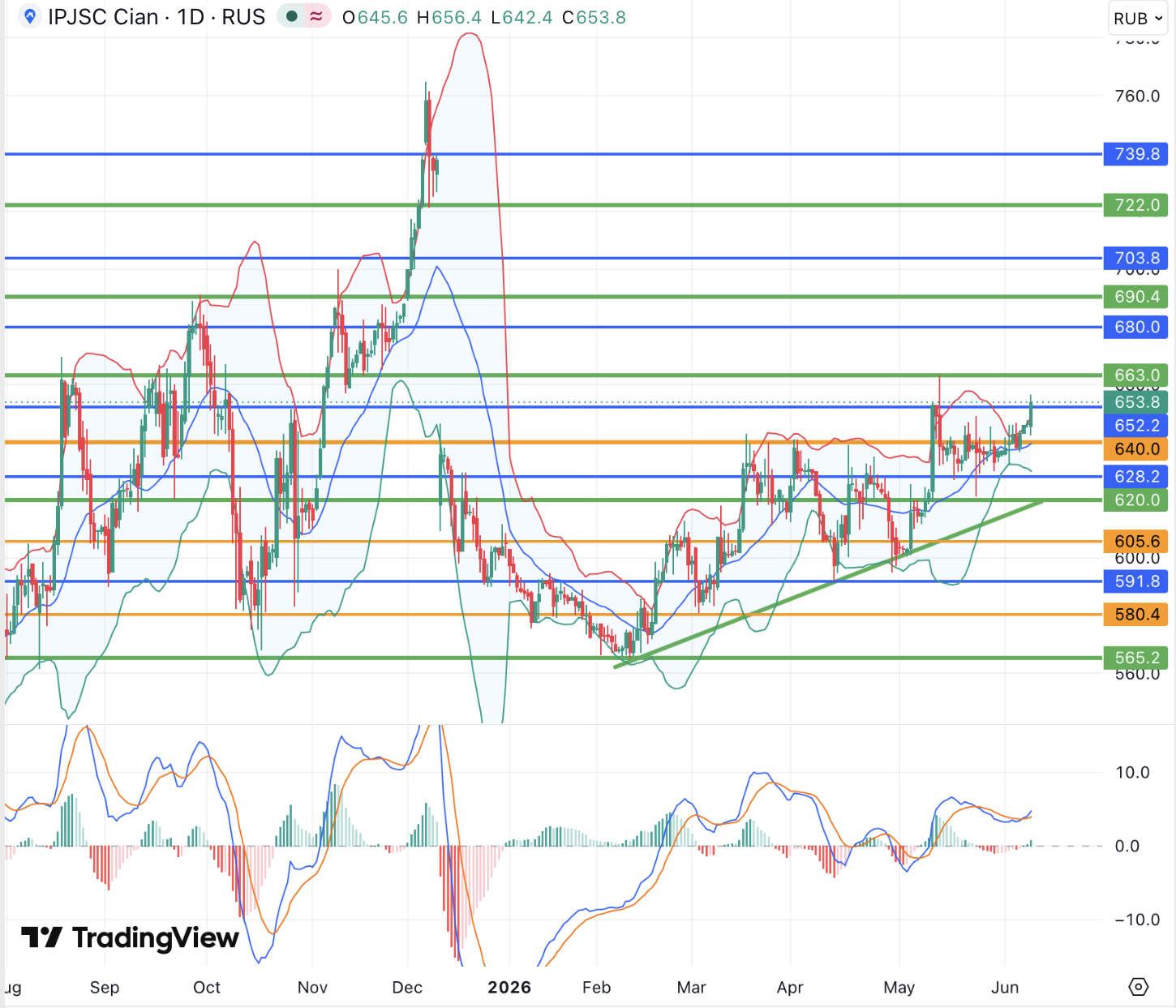Click the Dec label on the time axis
This screenshot has height=1008, width=1176.
click(x=407, y=988)
